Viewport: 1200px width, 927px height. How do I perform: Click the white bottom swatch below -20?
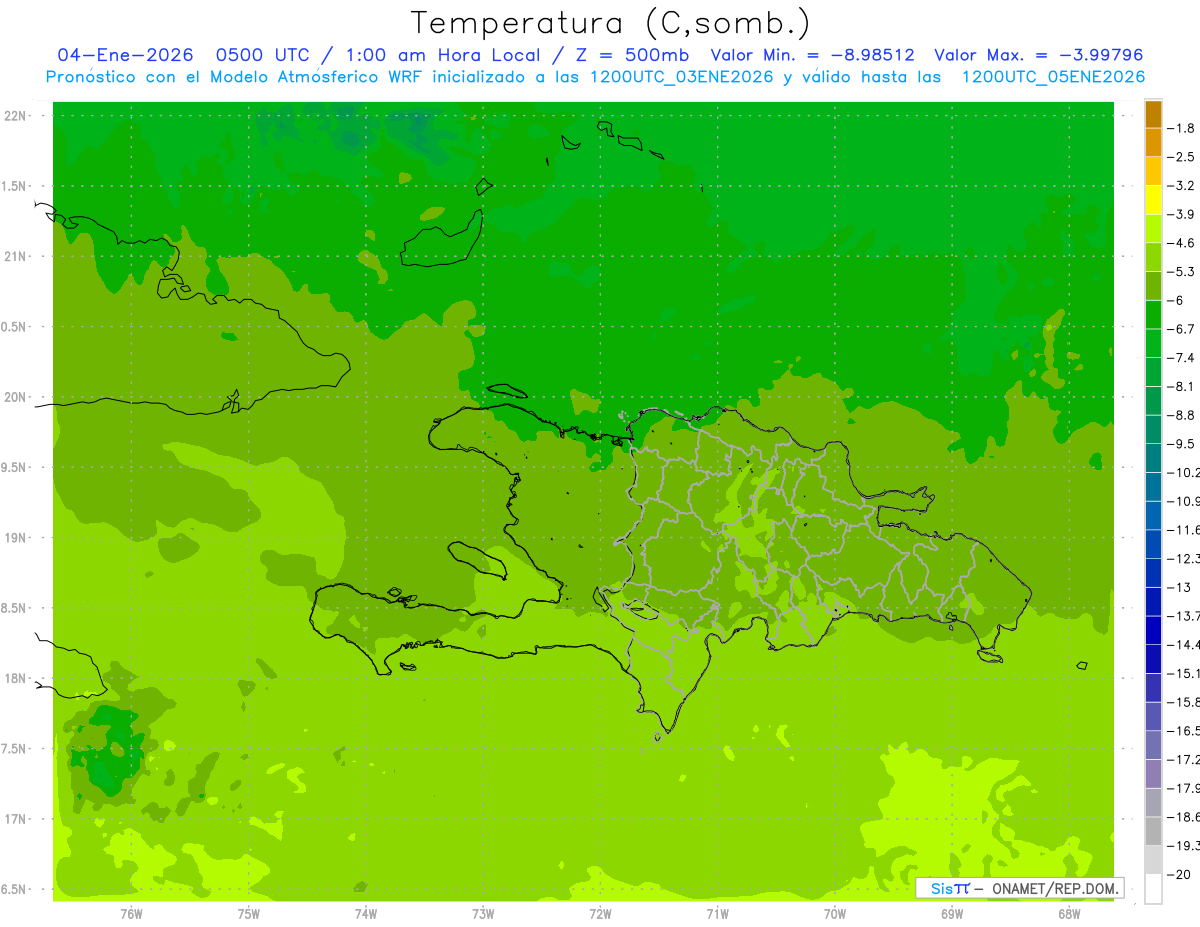[x=1153, y=889]
